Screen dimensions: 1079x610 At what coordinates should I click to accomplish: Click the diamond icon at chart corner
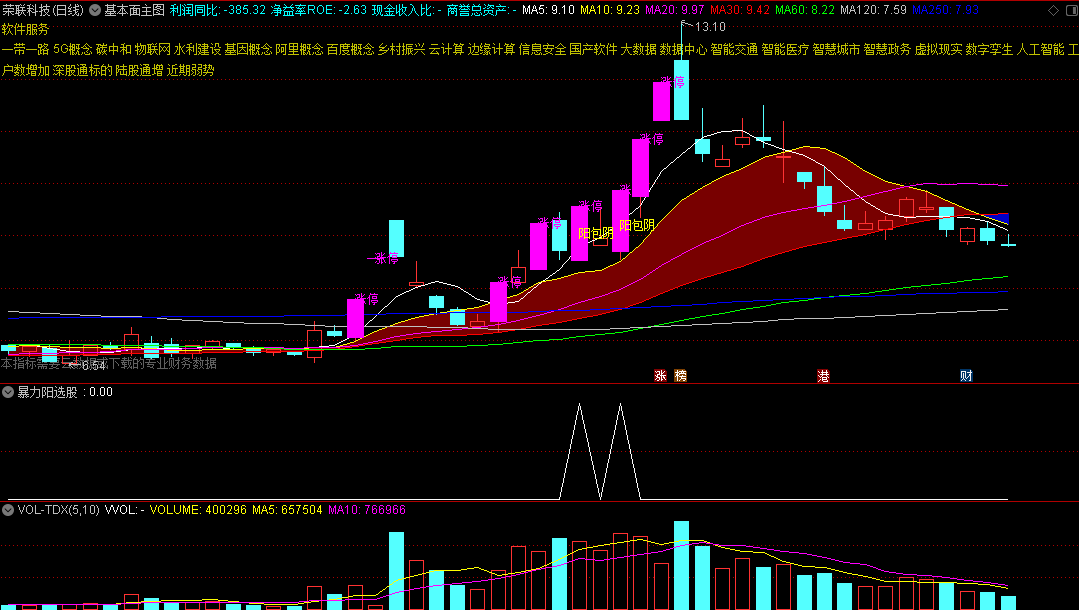(1054, 10)
